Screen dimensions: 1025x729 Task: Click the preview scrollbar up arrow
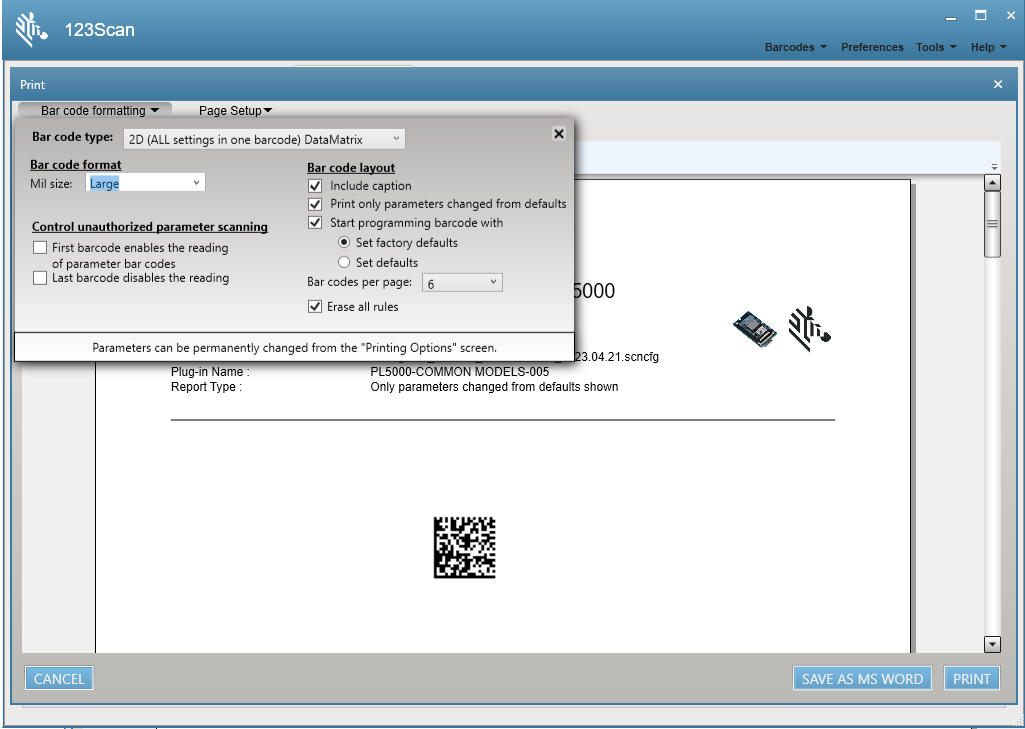click(x=992, y=183)
